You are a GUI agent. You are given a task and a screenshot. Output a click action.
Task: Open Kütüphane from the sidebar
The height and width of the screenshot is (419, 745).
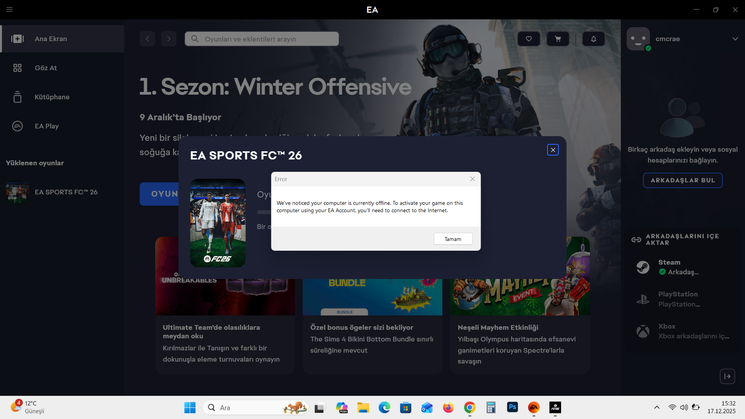[x=52, y=97]
